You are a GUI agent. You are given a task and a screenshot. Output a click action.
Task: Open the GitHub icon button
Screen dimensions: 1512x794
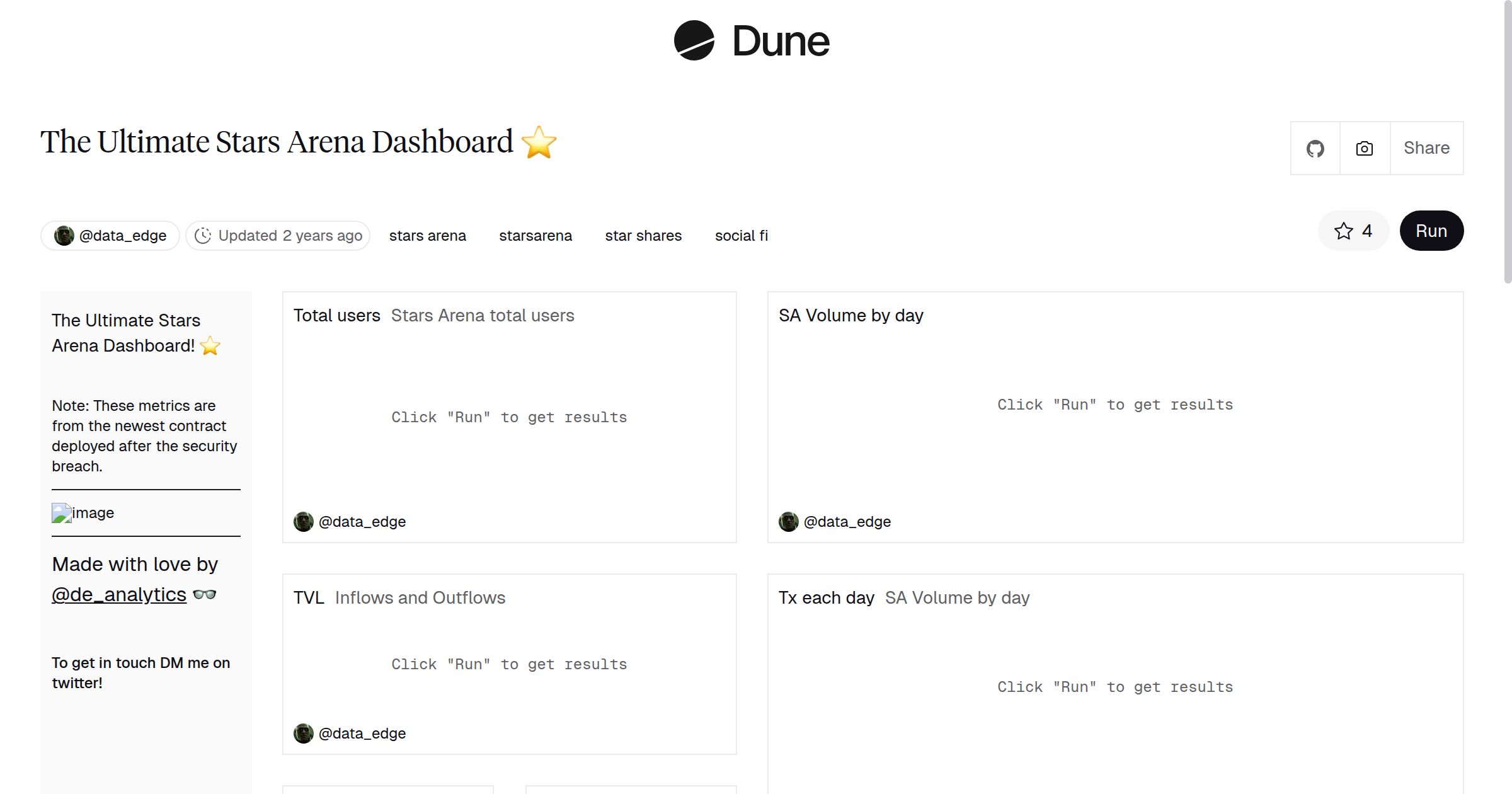[x=1315, y=149]
